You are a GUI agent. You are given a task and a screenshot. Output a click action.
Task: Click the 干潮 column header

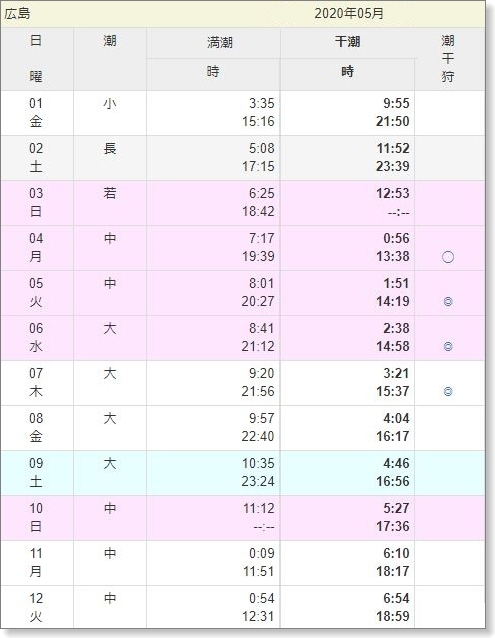click(347, 42)
